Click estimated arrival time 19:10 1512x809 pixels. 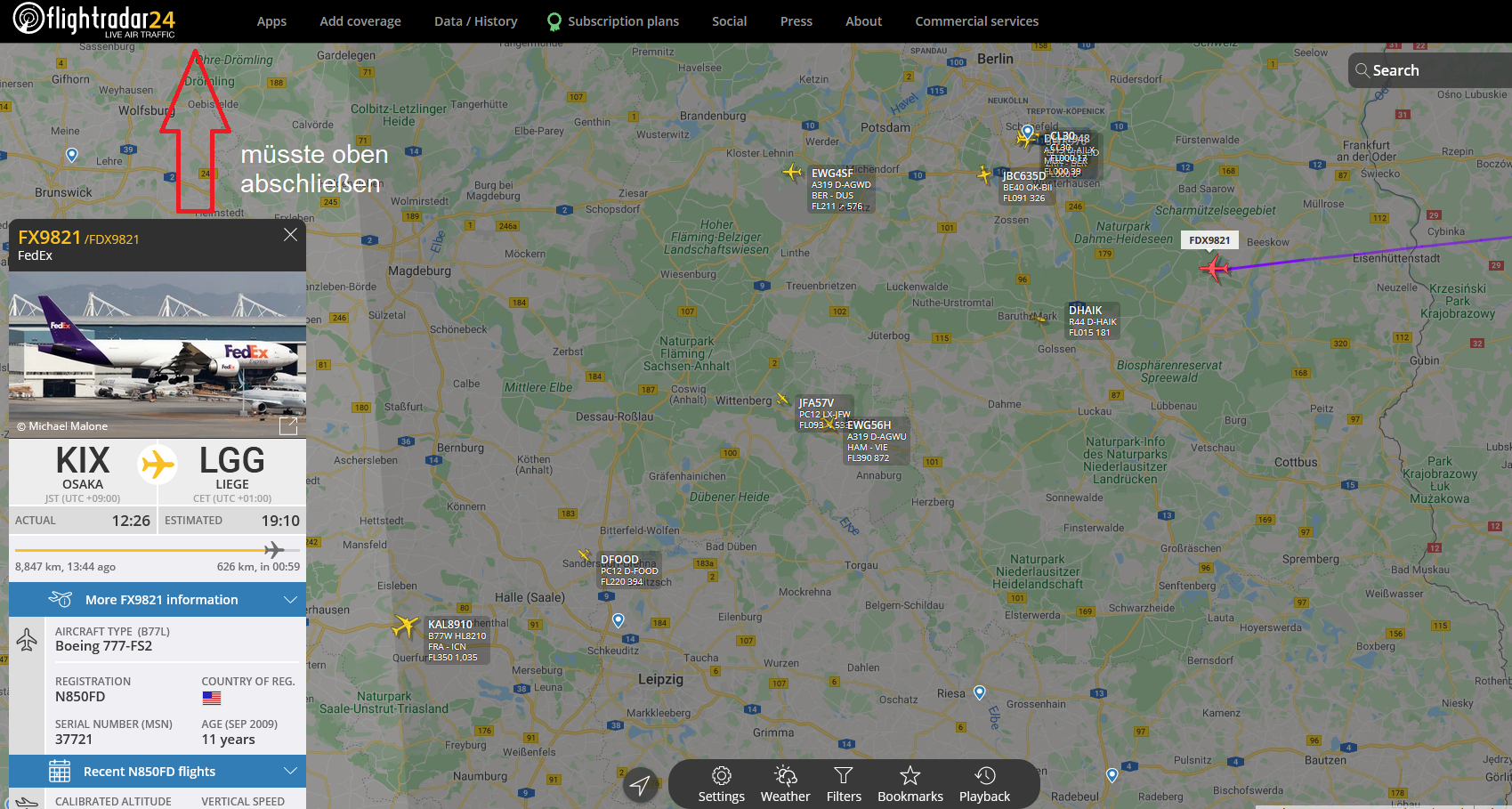[x=280, y=521]
